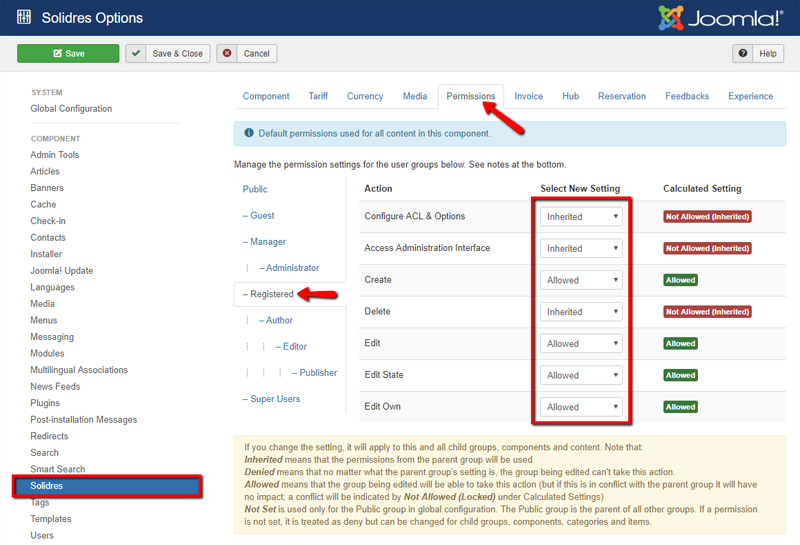Open Multilingual Associations options

[79, 369]
